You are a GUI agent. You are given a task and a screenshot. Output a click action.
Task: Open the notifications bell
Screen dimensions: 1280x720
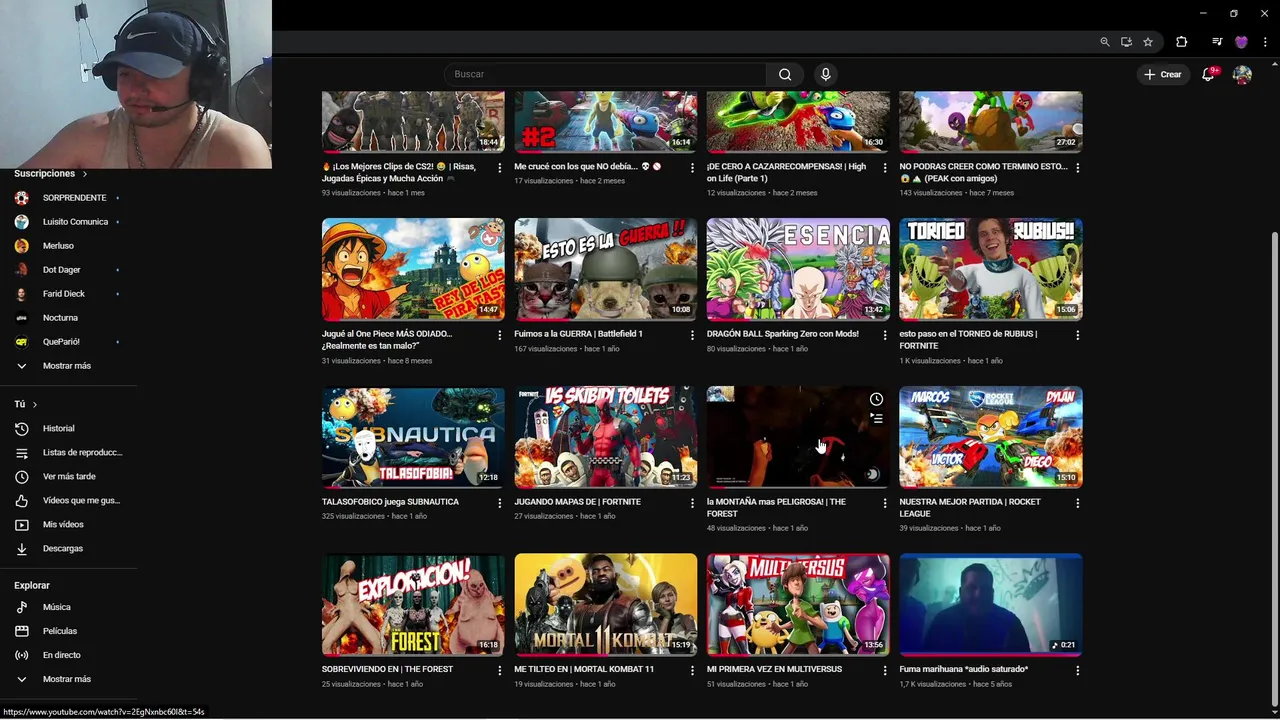pos(1208,74)
